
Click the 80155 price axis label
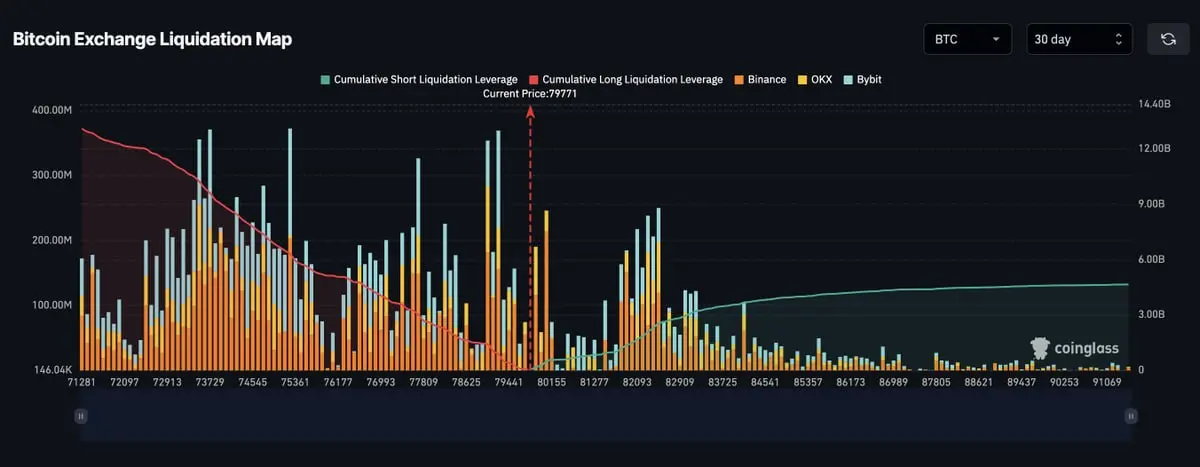tap(552, 383)
